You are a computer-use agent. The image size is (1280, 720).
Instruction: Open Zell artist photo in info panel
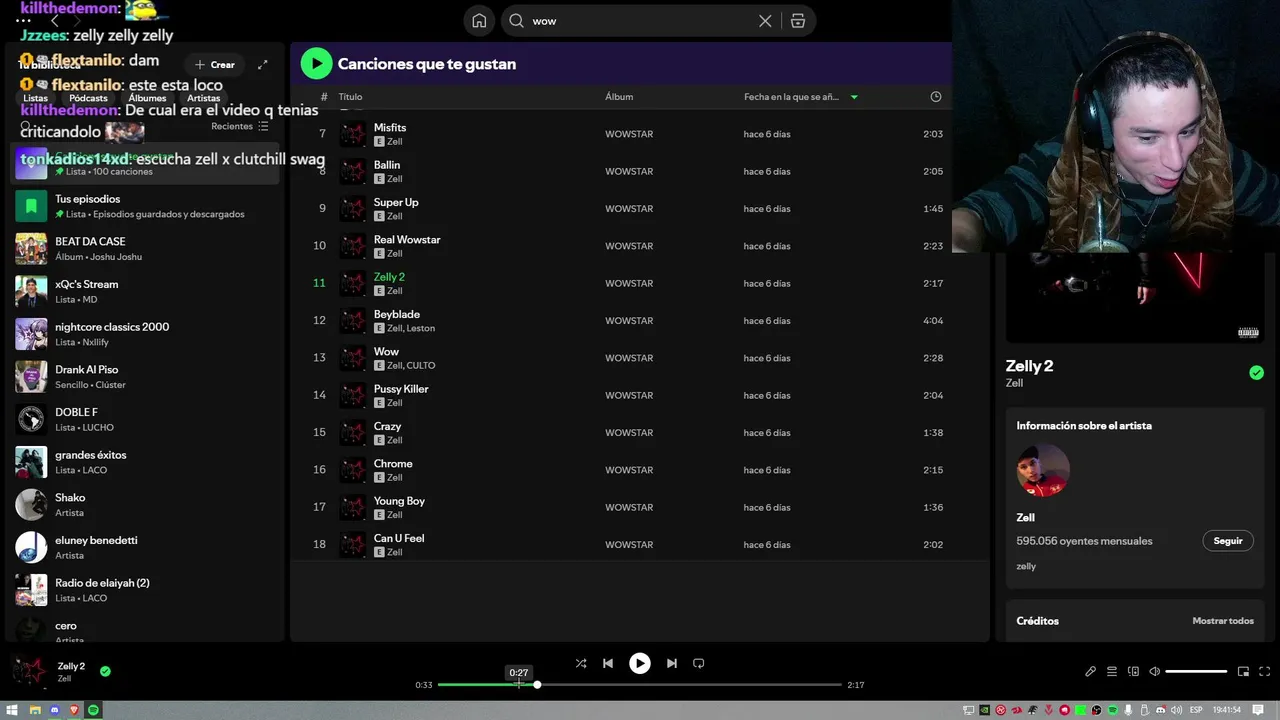pos(1043,471)
